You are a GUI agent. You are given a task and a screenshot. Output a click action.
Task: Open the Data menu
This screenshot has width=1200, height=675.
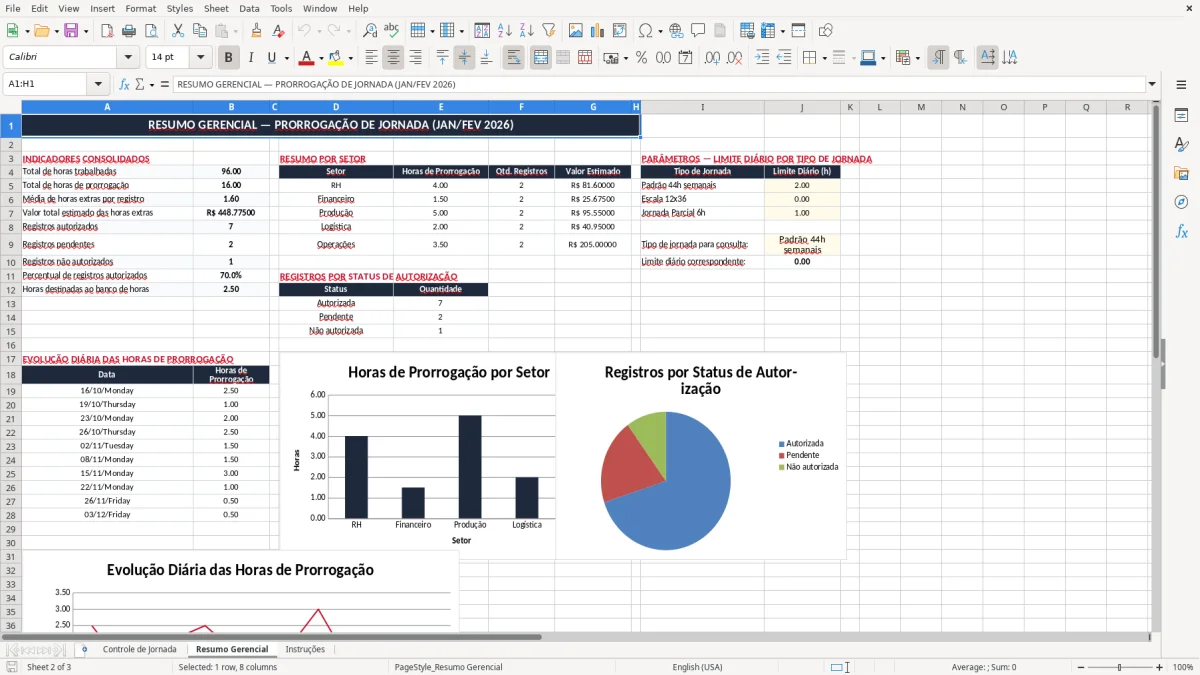tap(249, 8)
